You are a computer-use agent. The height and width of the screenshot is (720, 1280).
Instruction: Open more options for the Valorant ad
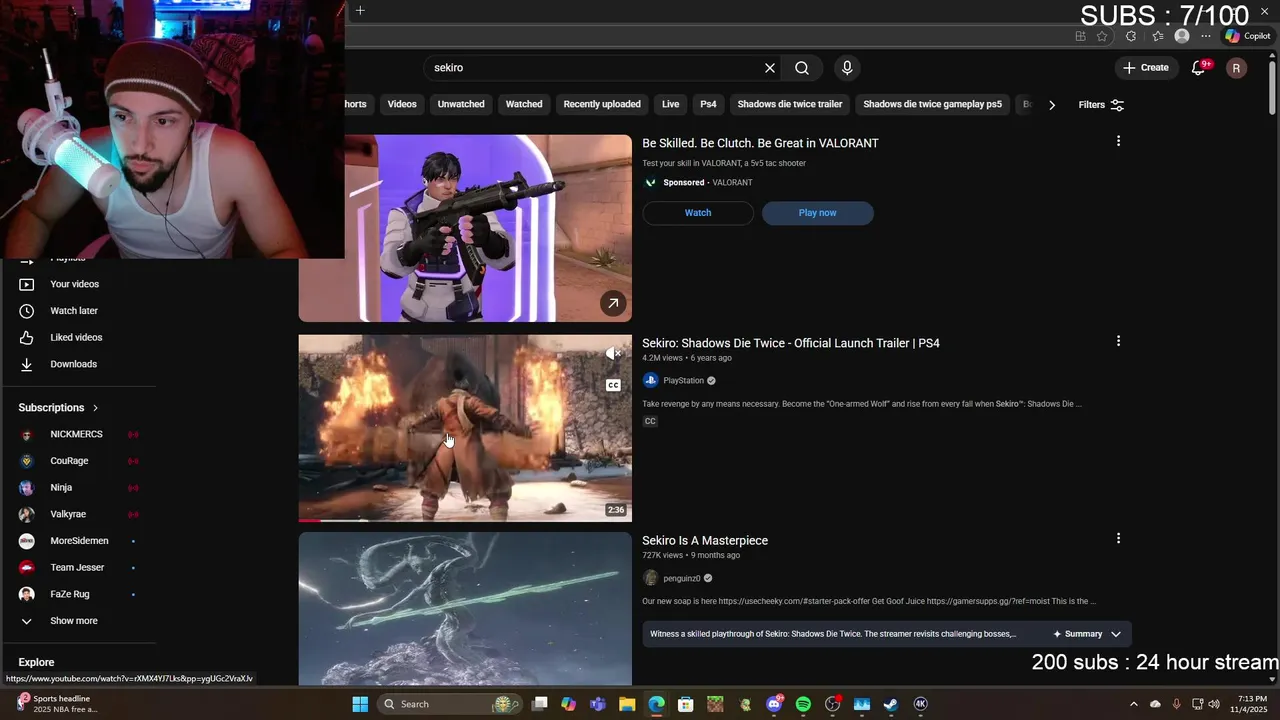tap(1118, 141)
